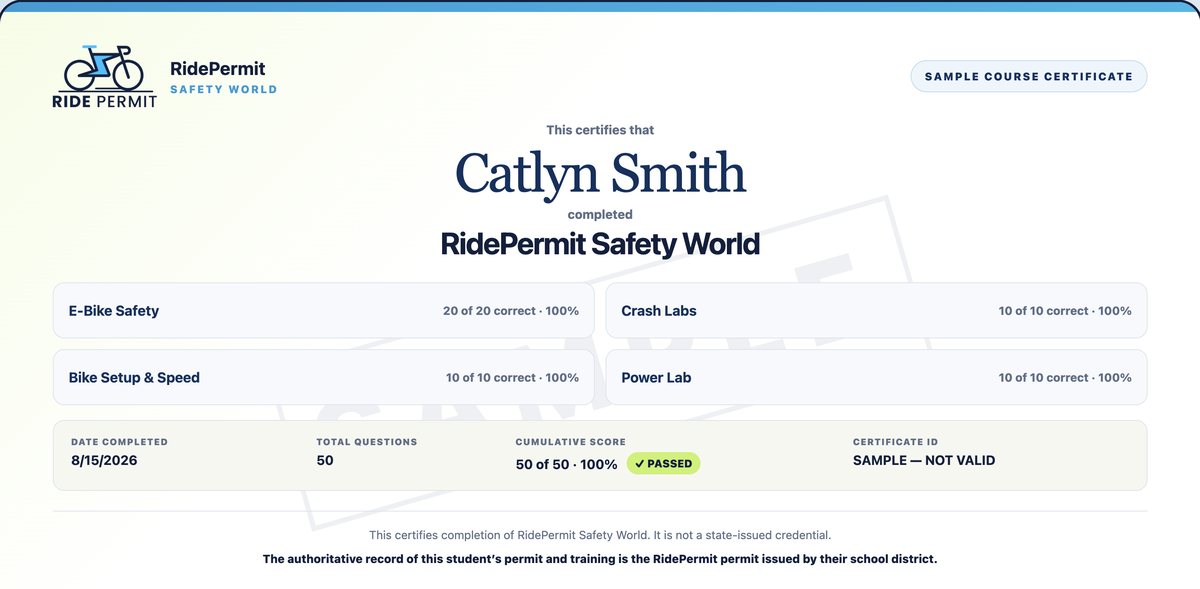Click the Safety World subtitle under RidePermit
The height and width of the screenshot is (589, 1200).
pyautogui.click(x=223, y=89)
